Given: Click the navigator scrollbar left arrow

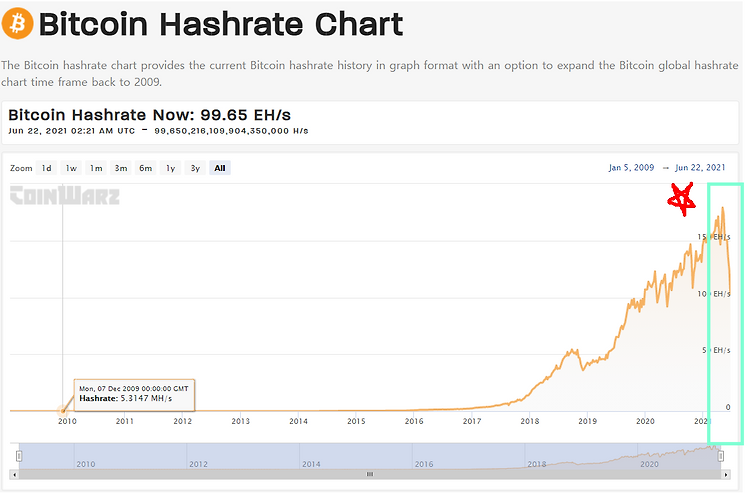Looking at the screenshot, I should tap(14, 475).
